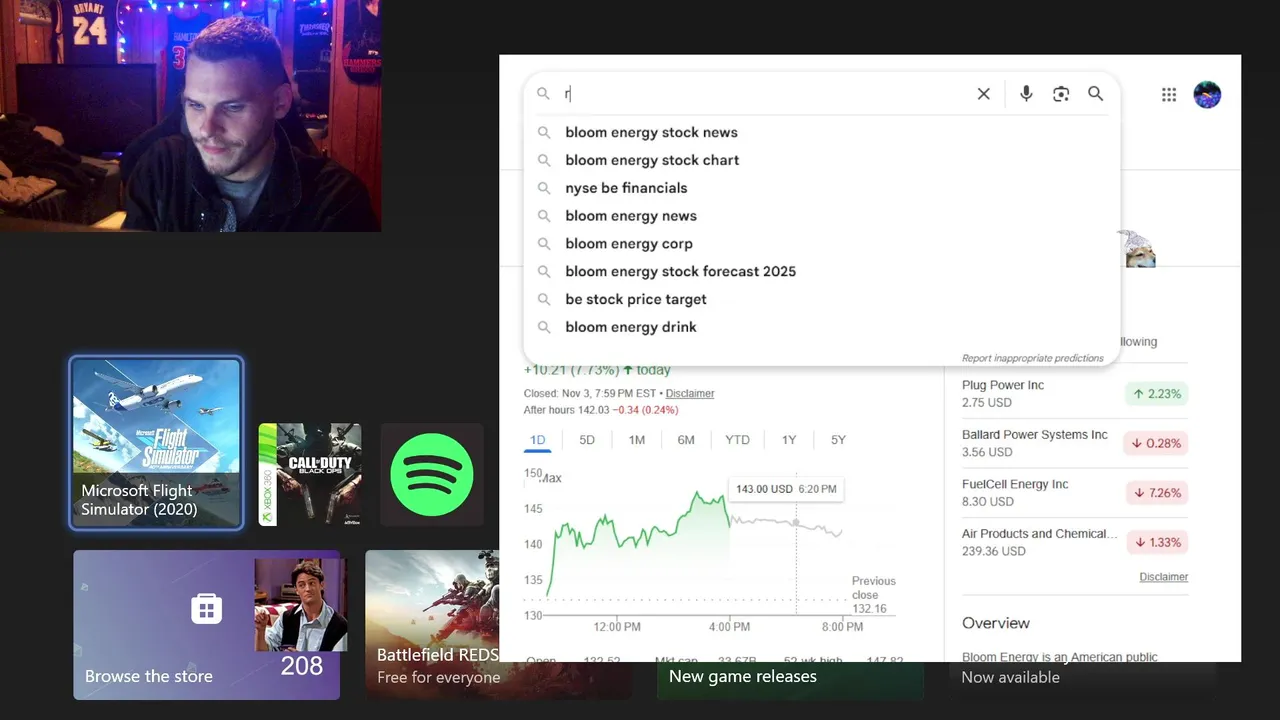Click the '+10.21 (7.73%) today' text

(x=597, y=370)
